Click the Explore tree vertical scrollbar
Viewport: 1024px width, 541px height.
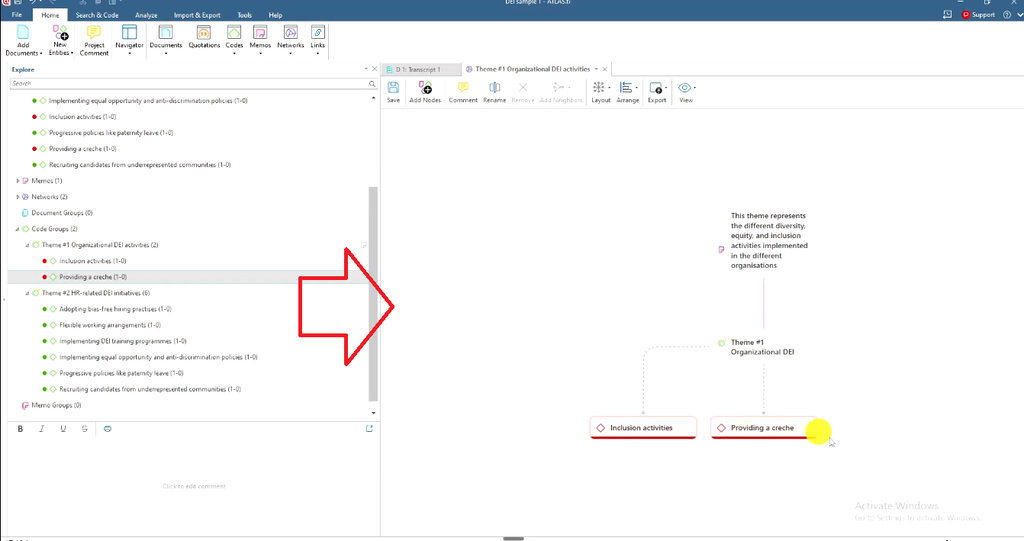tap(374, 294)
